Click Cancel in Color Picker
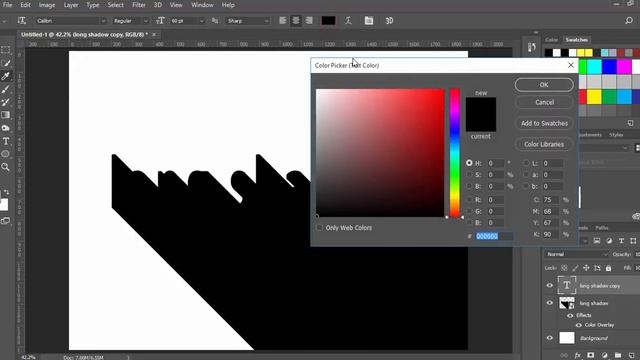 544,102
